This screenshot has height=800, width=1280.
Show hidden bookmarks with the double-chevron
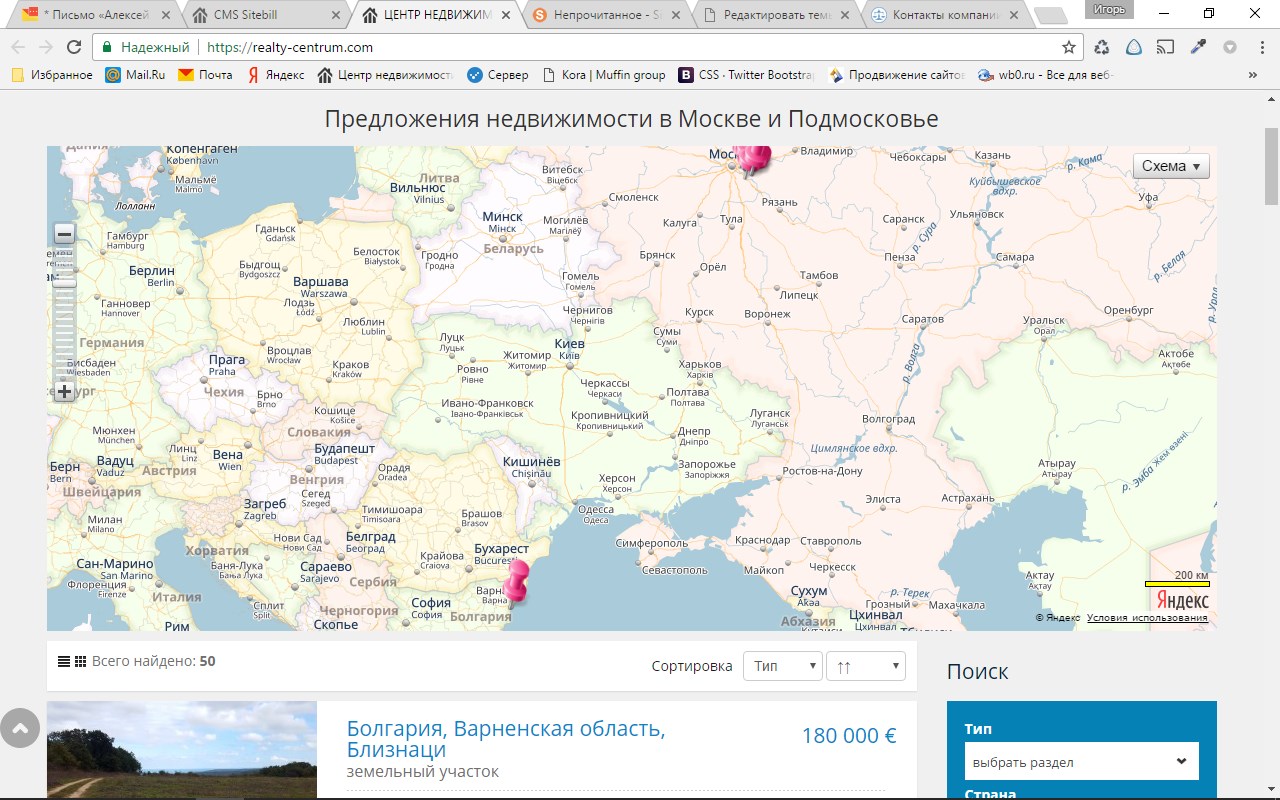tap(1253, 75)
